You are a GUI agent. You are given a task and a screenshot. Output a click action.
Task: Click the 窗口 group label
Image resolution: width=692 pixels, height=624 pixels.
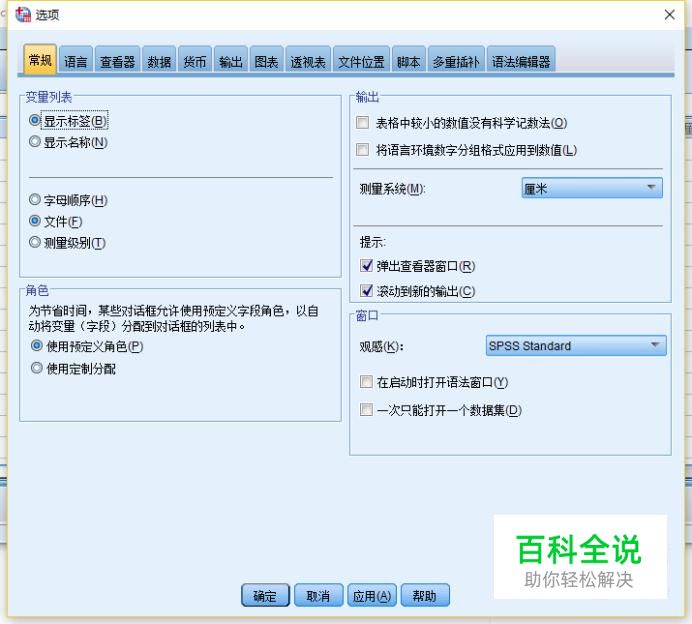pyautogui.click(x=367, y=316)
